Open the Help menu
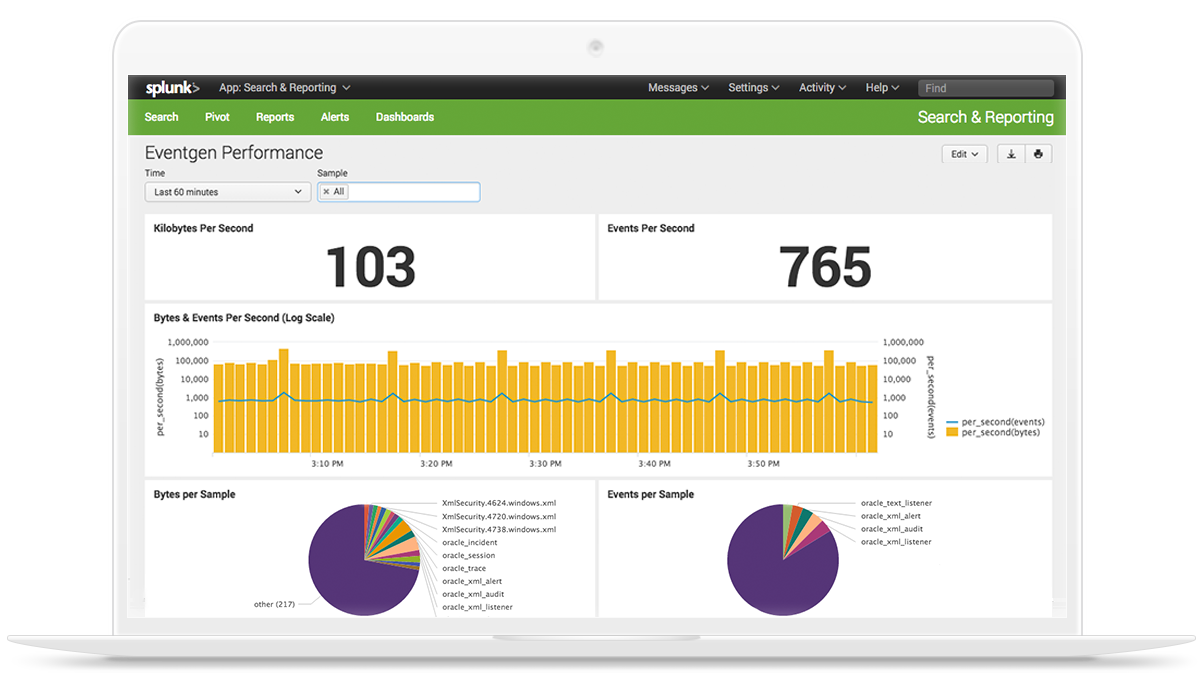Screen dimensions: 1200x684 tap(882, 88)
